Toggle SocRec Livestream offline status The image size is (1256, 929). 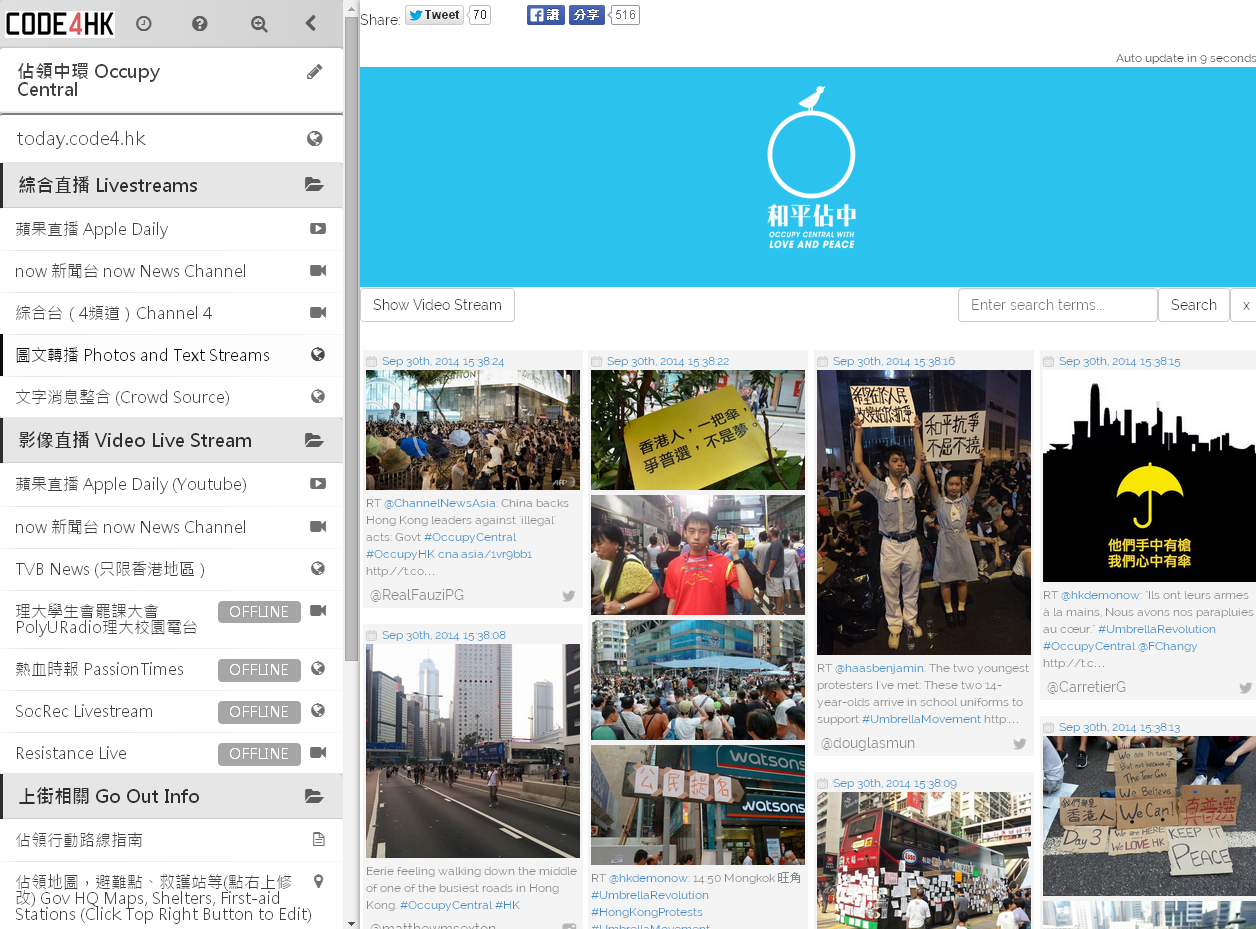click(259, 711)
